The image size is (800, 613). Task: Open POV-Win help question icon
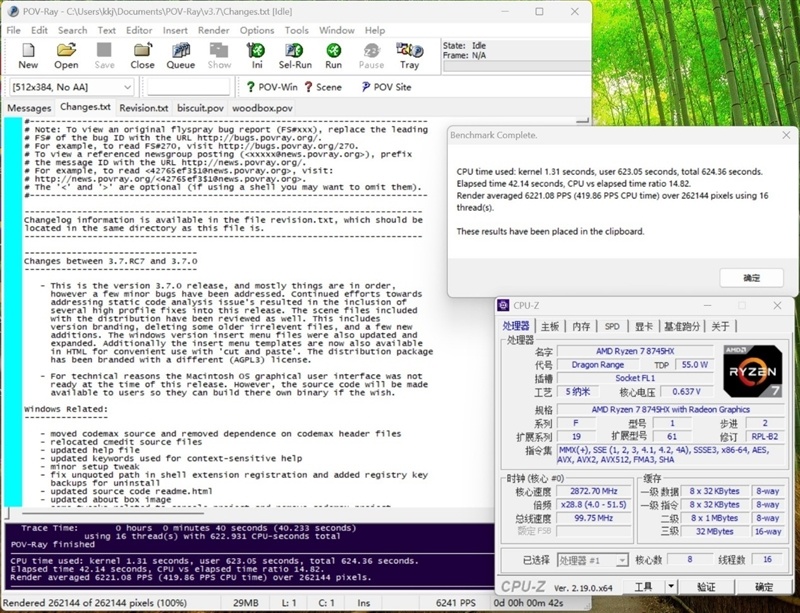tap(251, 87)
